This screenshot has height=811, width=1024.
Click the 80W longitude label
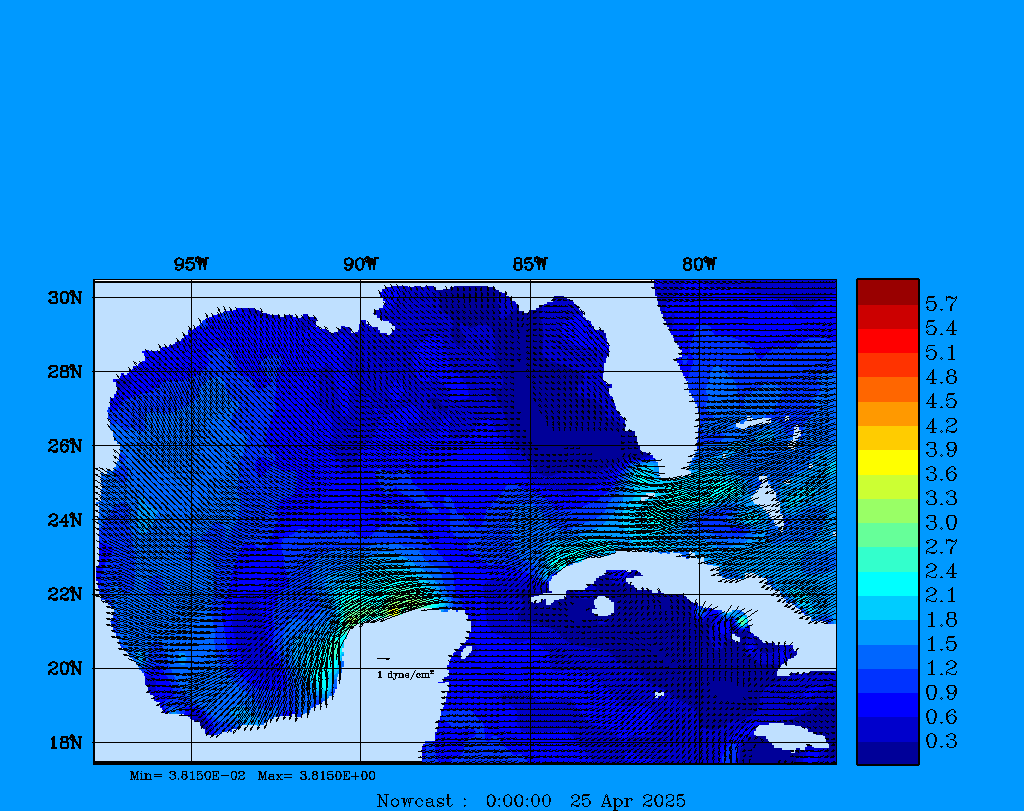[699, 265]
